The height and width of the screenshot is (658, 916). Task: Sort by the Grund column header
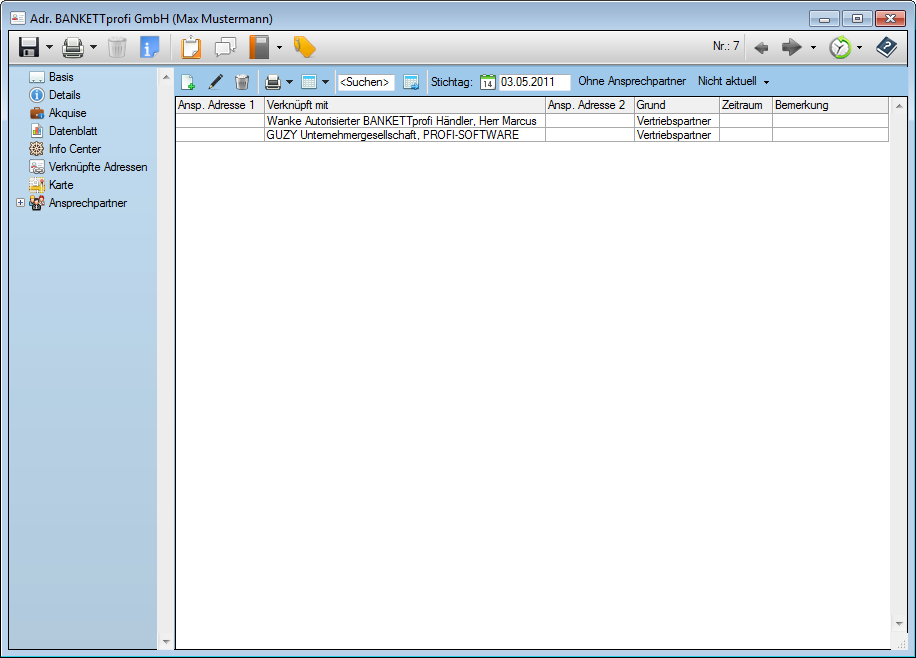675,105
